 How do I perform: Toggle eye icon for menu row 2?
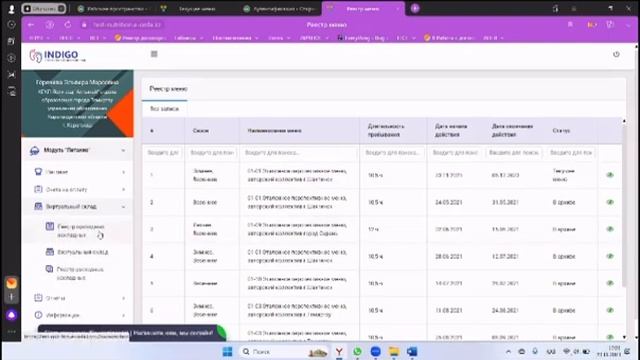point(610,202)
